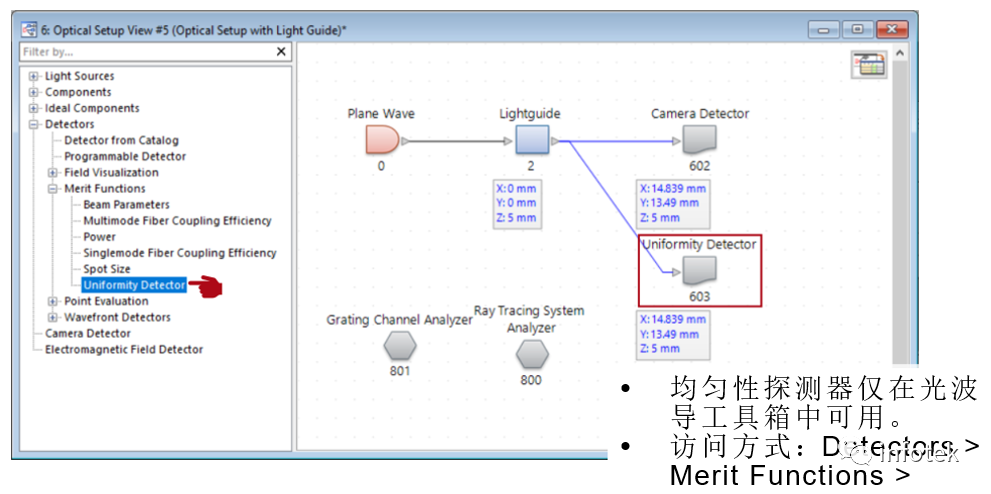The width and height of the screenshot is (991, 494).
Task: Collapse the Merit Functions node
Action: pos(53,189)
